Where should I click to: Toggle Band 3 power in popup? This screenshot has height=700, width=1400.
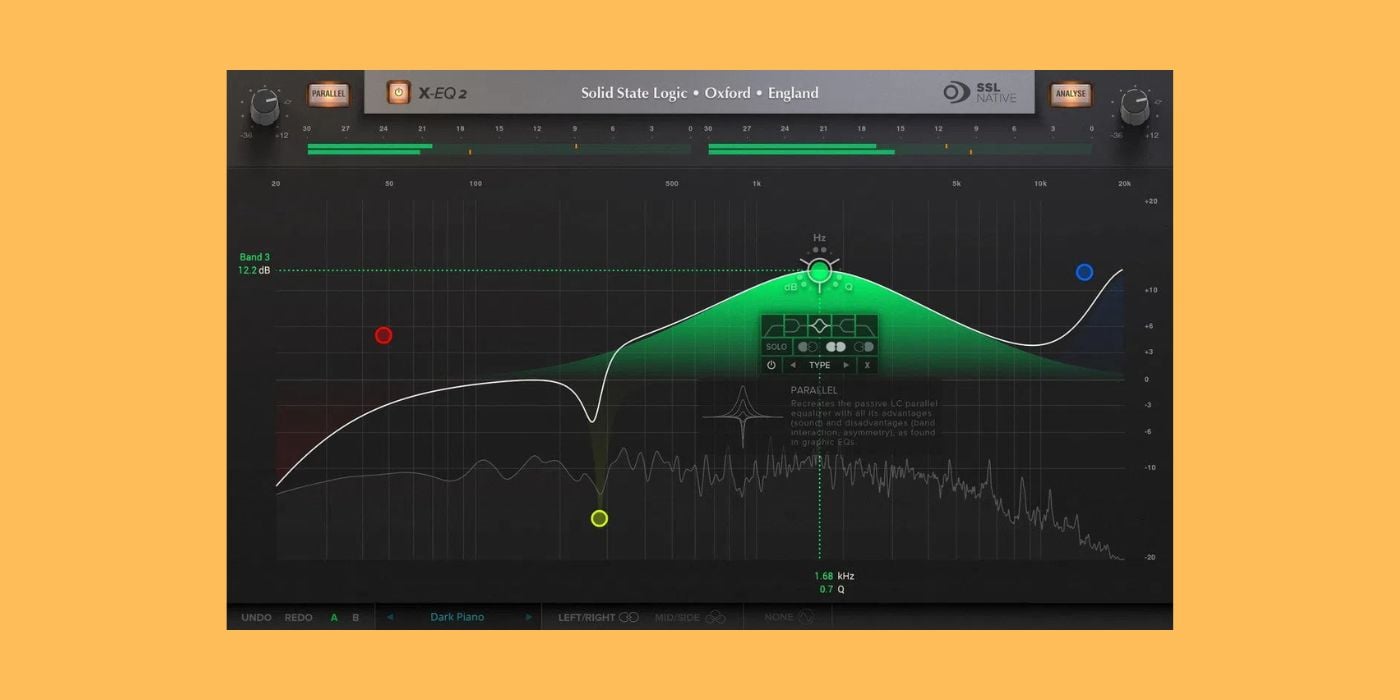(x=771, y=365)
